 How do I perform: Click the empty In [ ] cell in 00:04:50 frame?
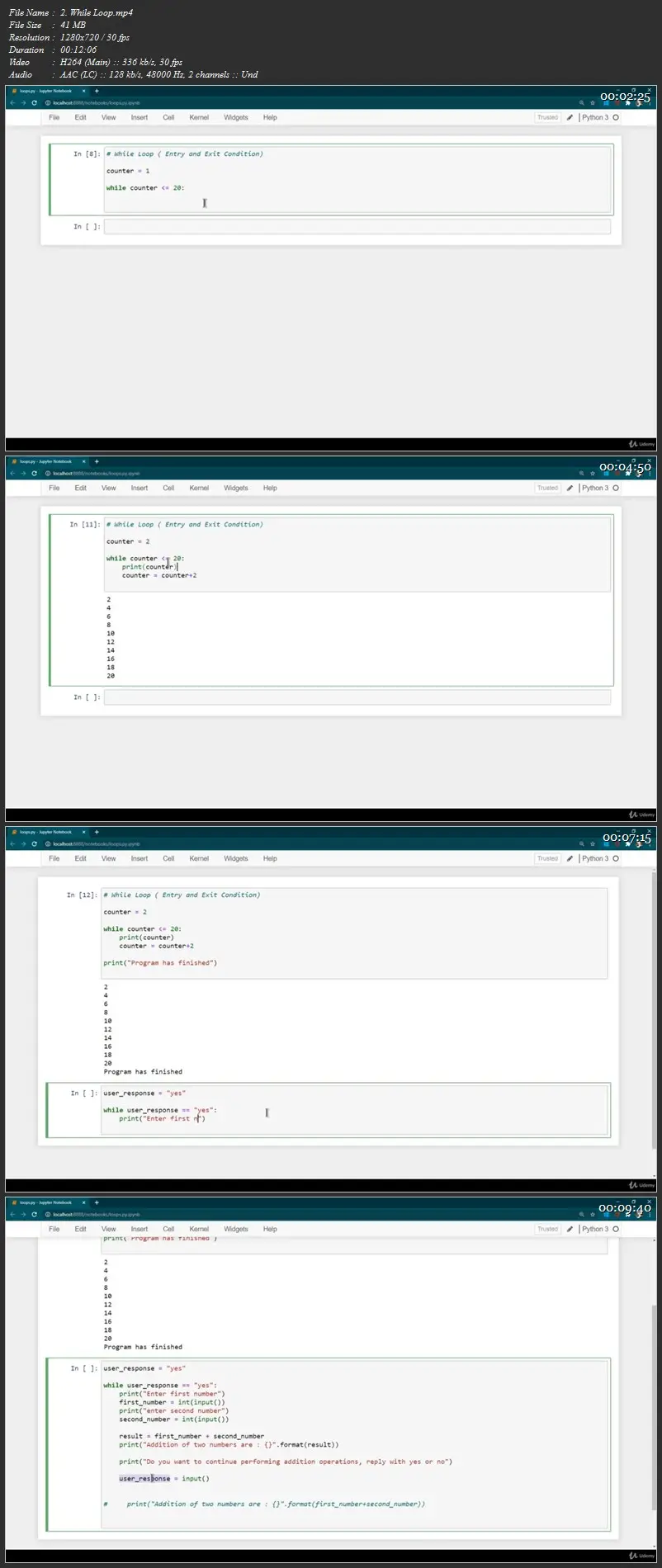357,697
